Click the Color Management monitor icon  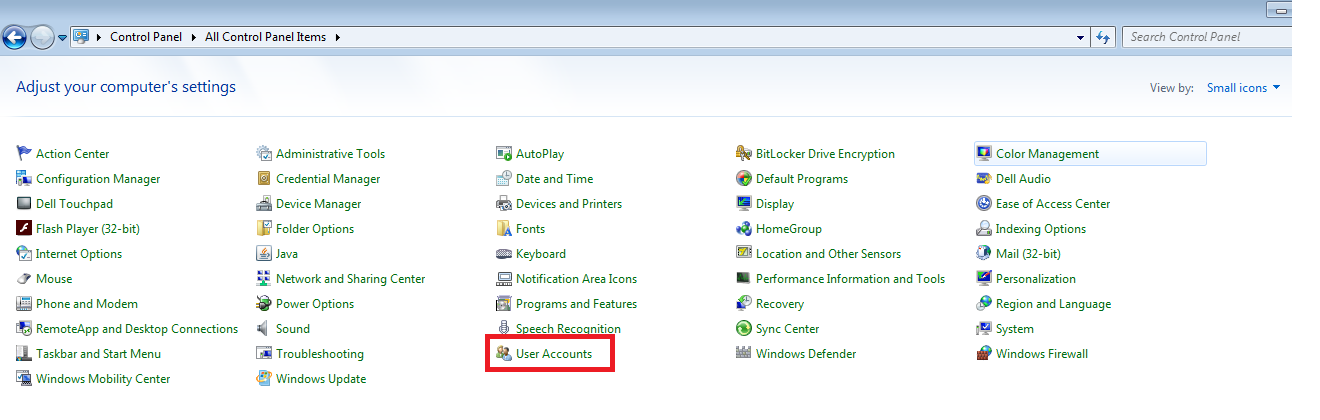(x=984, y=153)
